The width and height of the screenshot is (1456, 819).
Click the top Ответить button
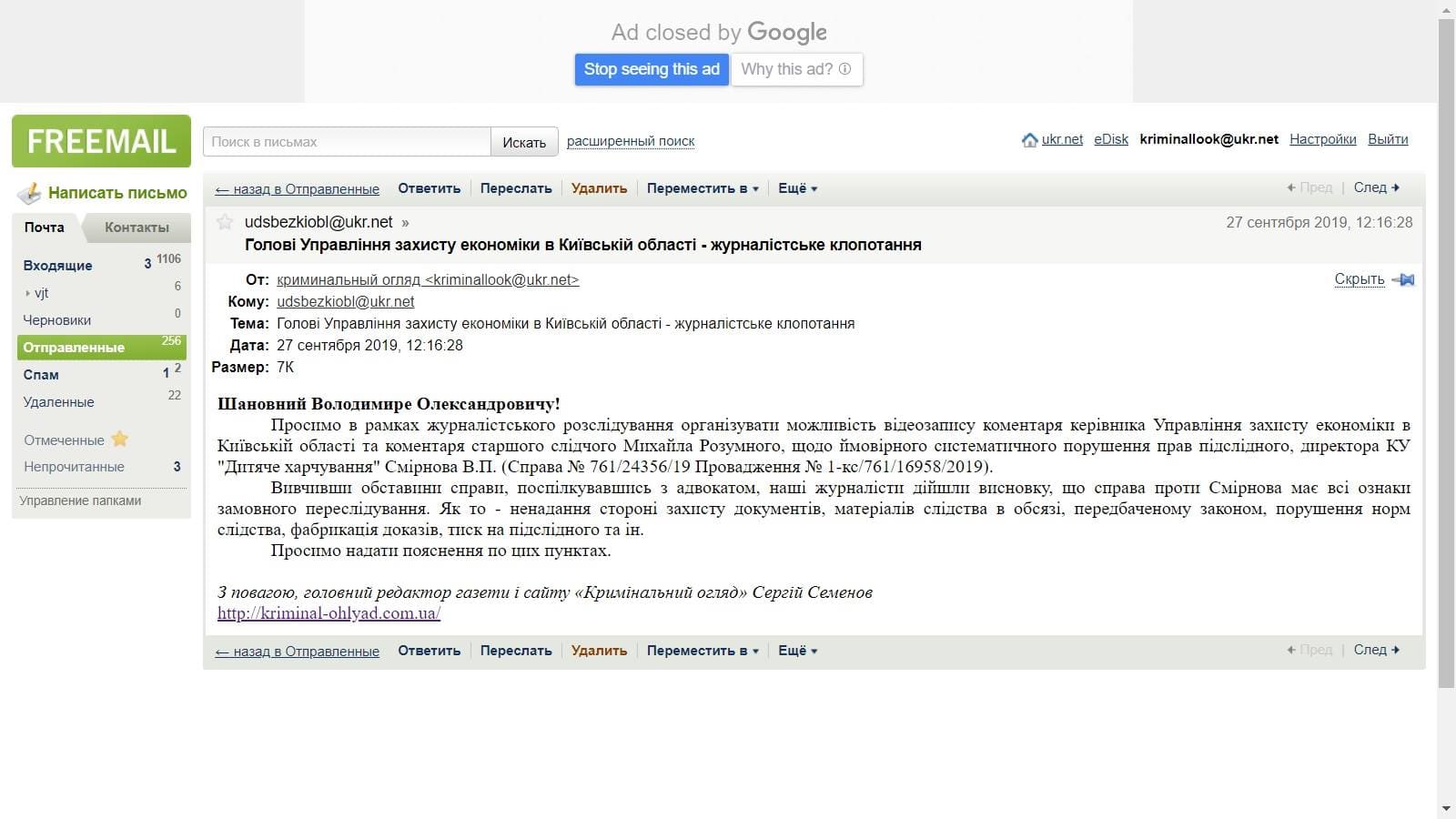click(430, 188)
